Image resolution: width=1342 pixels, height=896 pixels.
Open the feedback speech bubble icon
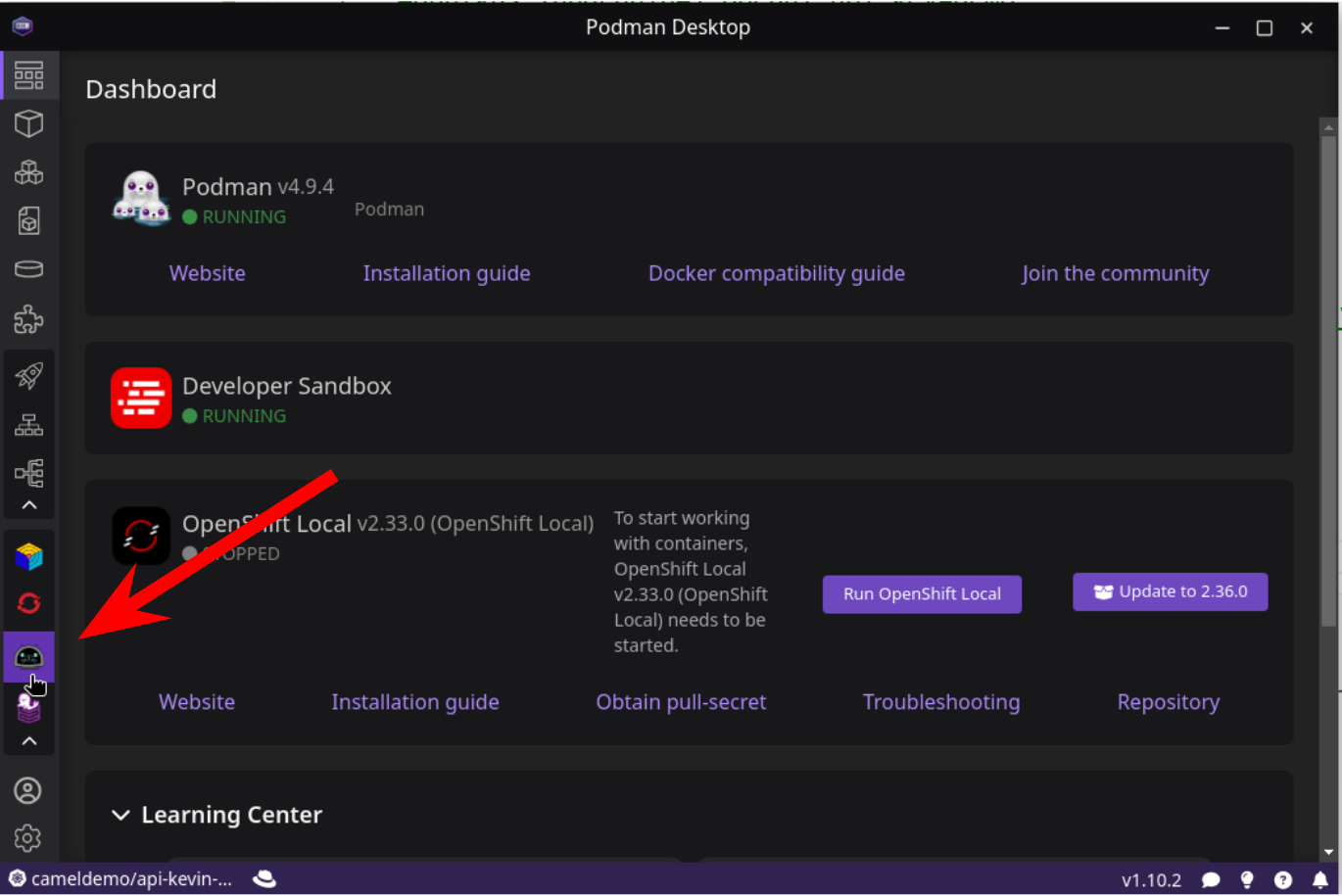(x=1211, y=880)
